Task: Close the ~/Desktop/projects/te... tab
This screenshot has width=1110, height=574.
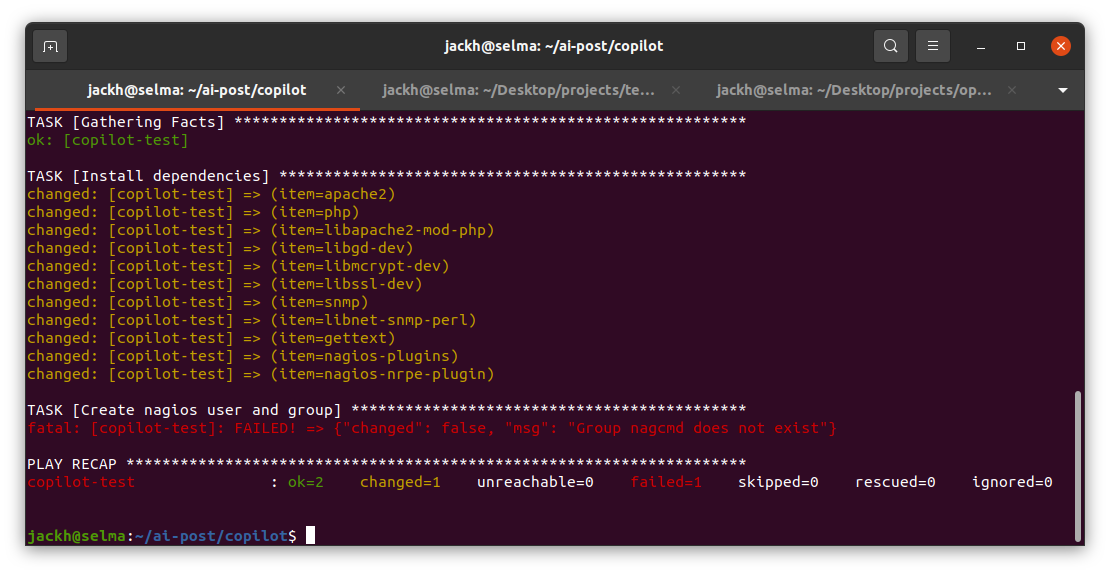Action: pos(676,90)
